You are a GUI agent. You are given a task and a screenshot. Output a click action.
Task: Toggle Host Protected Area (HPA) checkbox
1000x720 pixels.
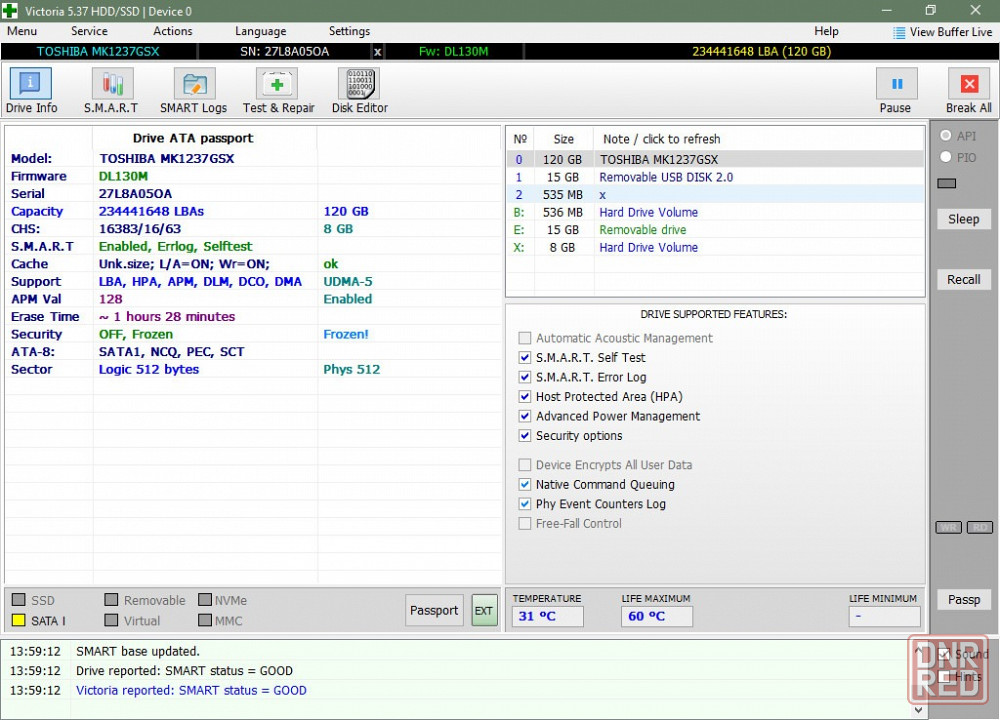pyautogui.click(x=524, y=397)
